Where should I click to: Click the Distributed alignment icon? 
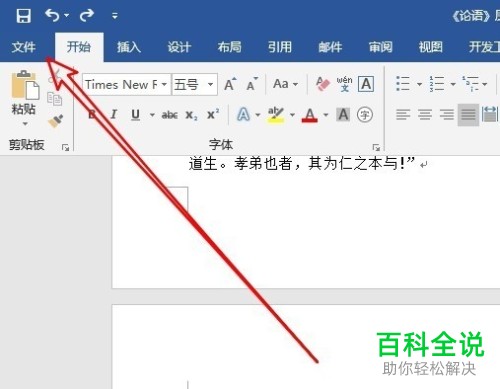pyautogui.click(x=489, y=115)
